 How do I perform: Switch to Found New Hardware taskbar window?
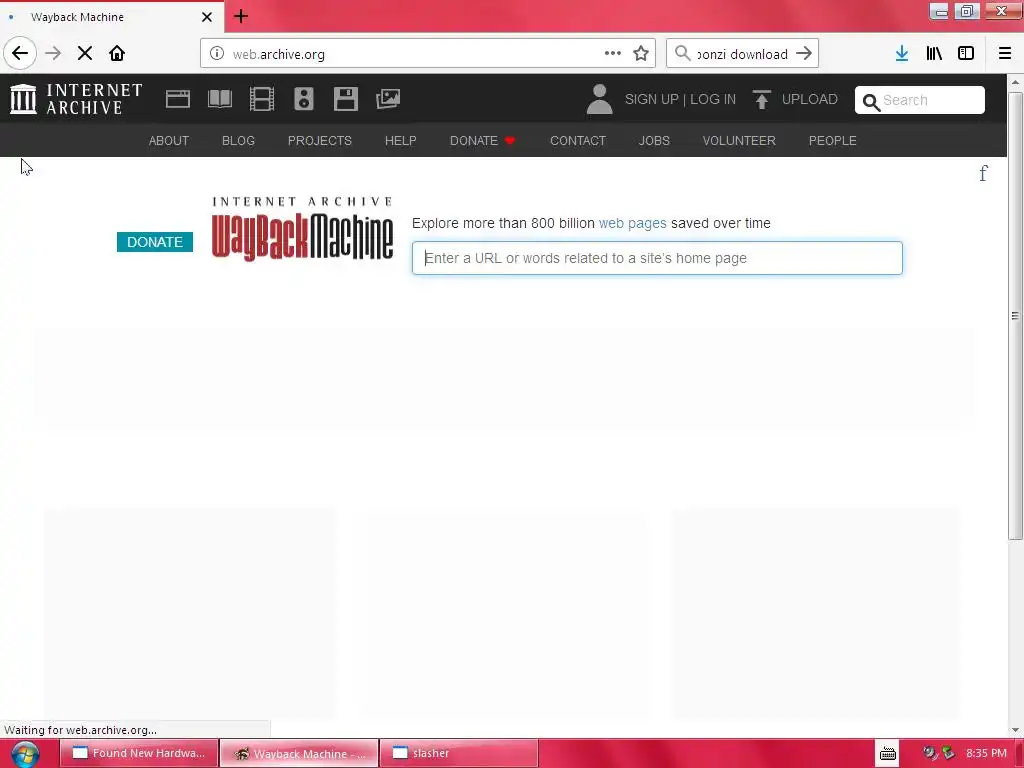click(x=138, y=753)
